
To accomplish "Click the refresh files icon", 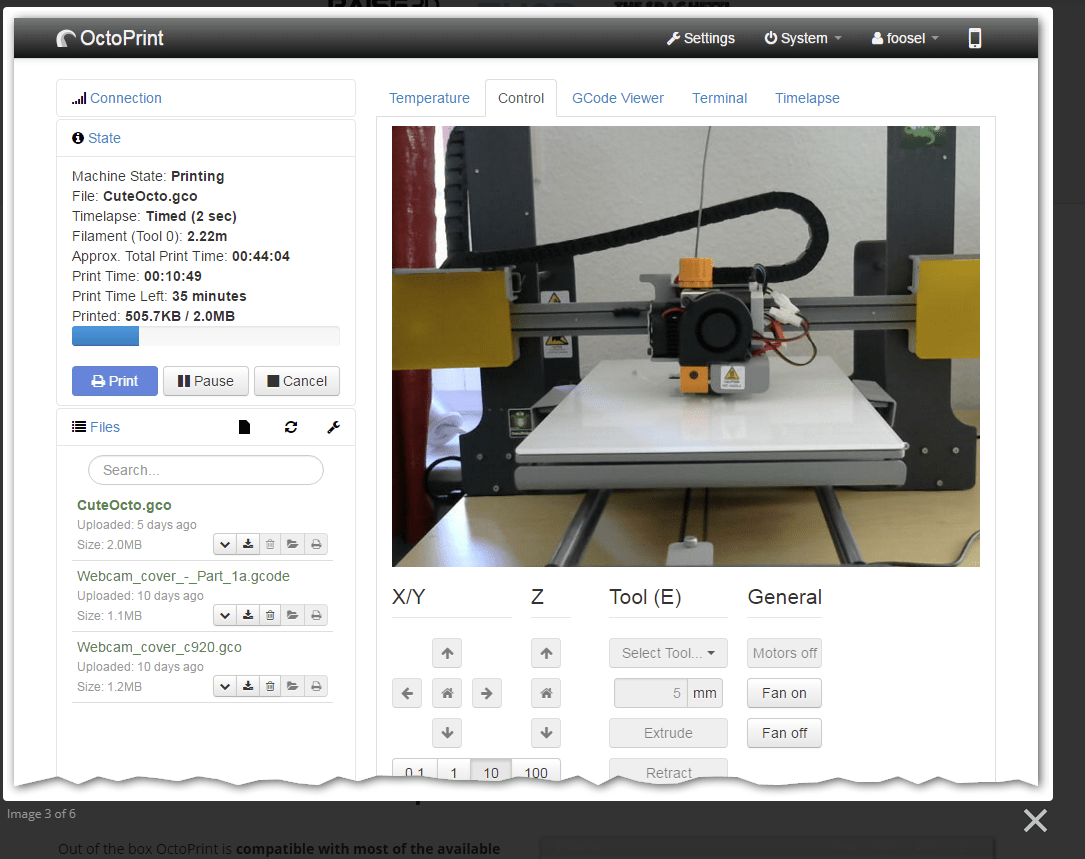I will click(x=291, y=427).
